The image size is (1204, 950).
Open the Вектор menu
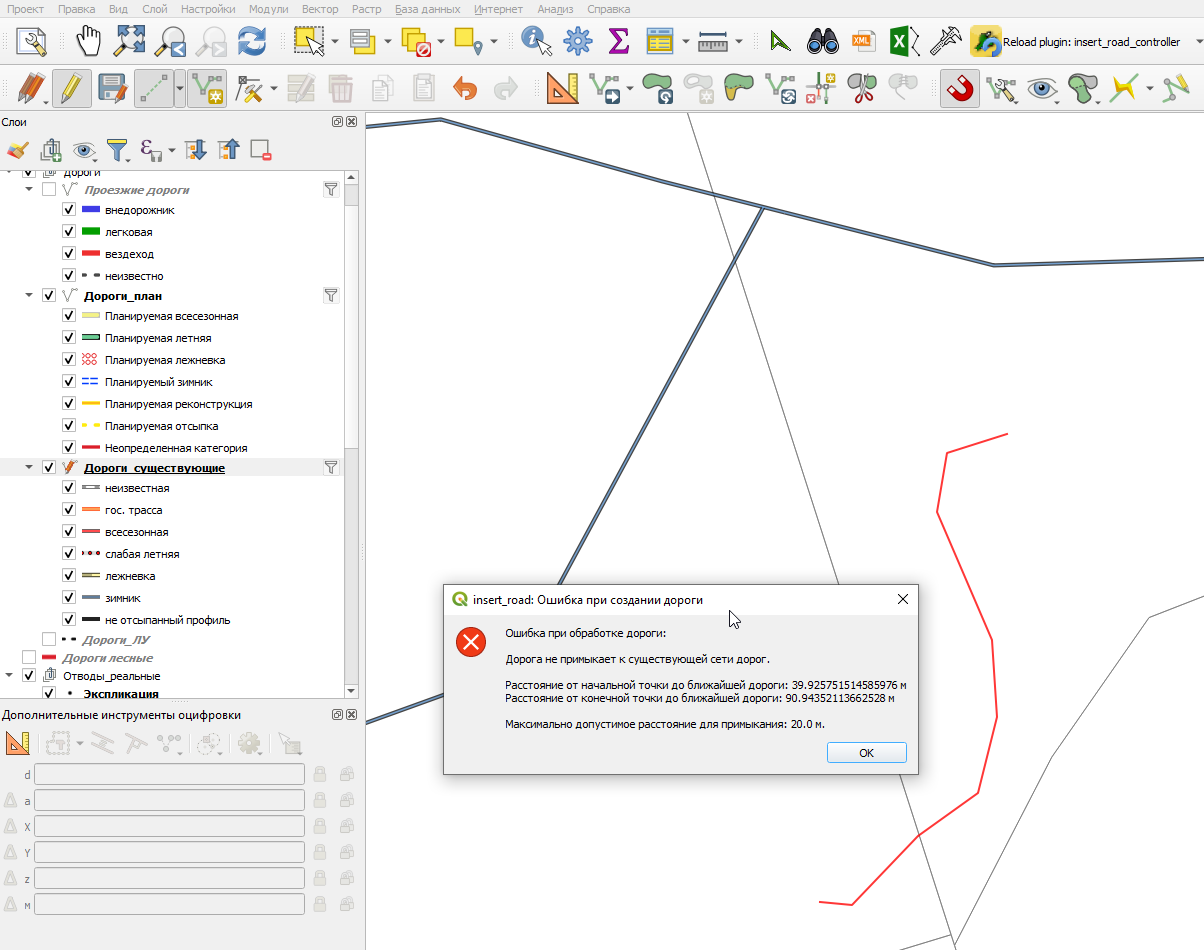point(320,9)
